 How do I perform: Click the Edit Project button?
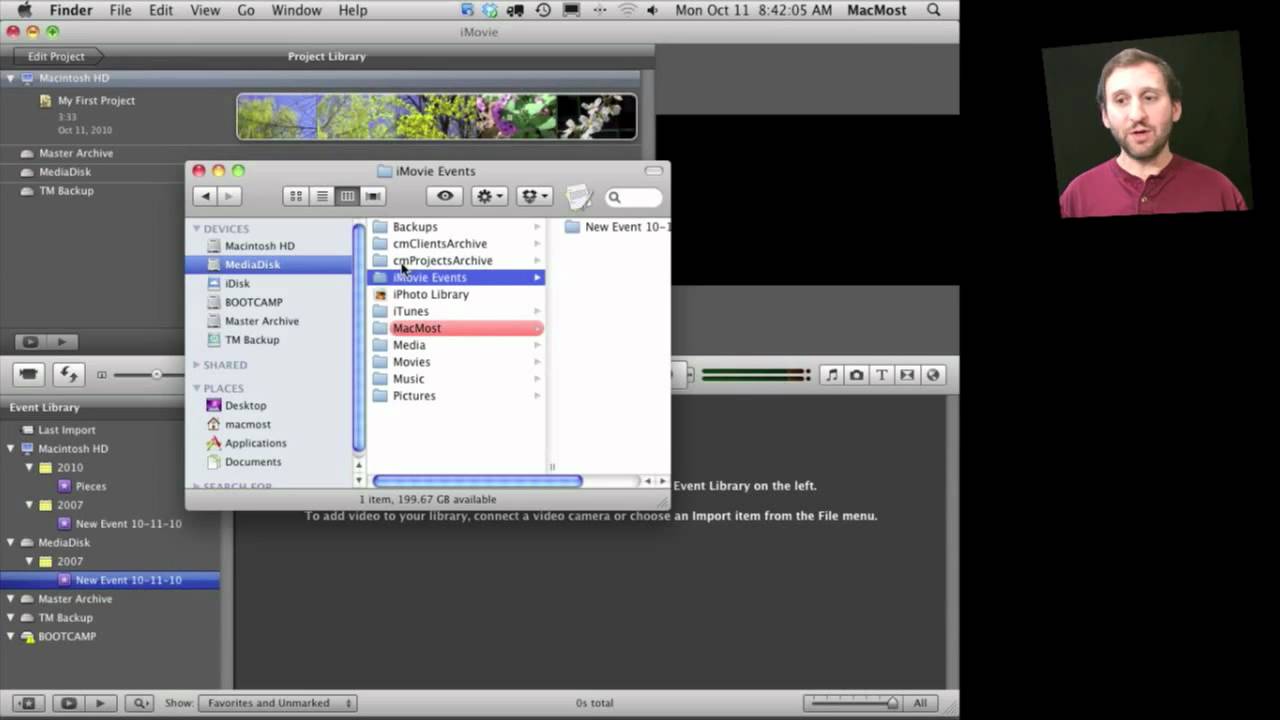[56, 56]
